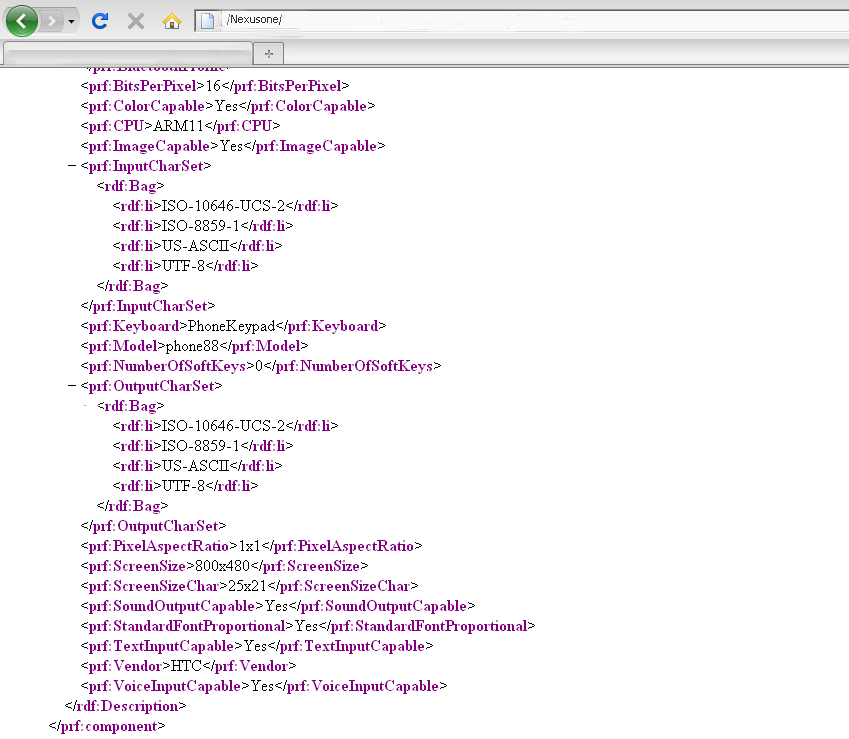Collapse the prf:OutputCharSet node
This screenshot has width=849, height=739.
coord(72,385)
